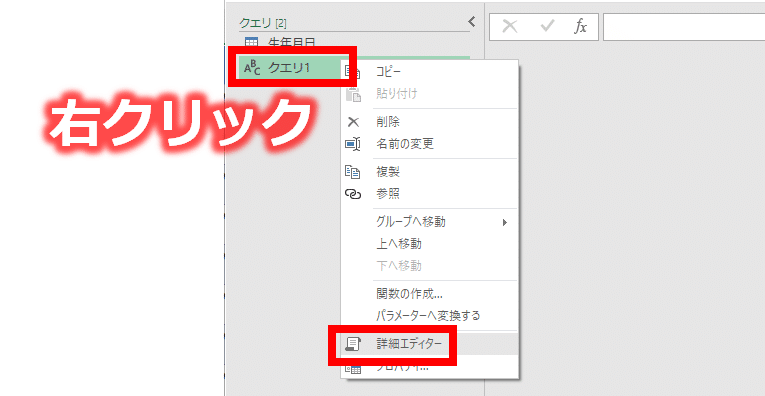Click inside the formula bar input field
This screenshot has height=396, width=765.
pyautogui.click(x=684, y=27)
